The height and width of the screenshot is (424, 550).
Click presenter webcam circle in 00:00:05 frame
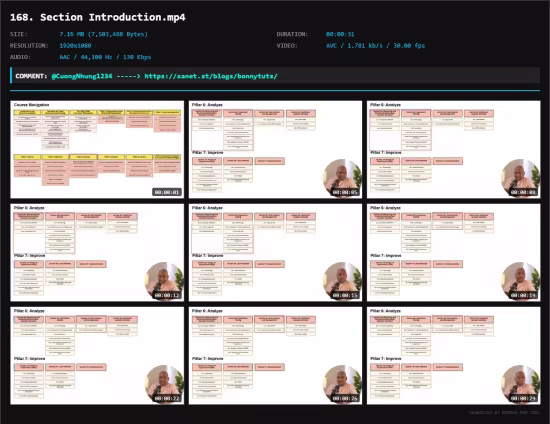click(342, 178)
